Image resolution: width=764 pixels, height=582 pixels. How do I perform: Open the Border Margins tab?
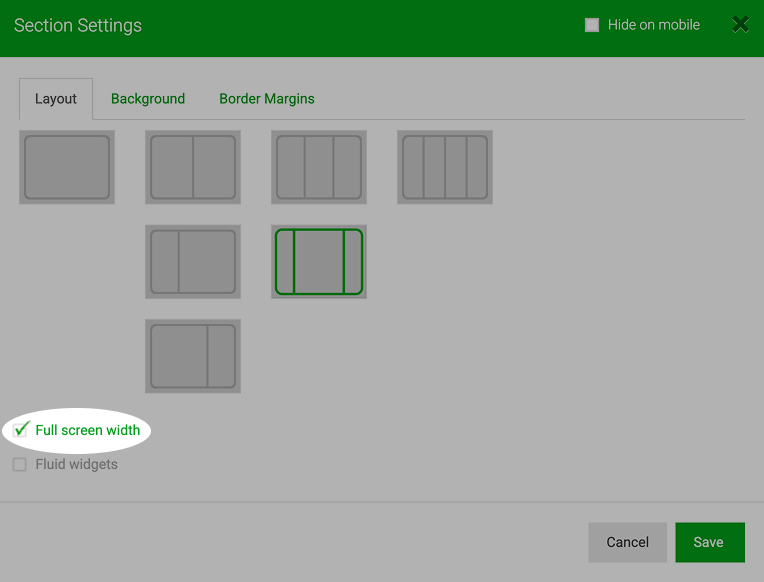click(x=267, y=98)
